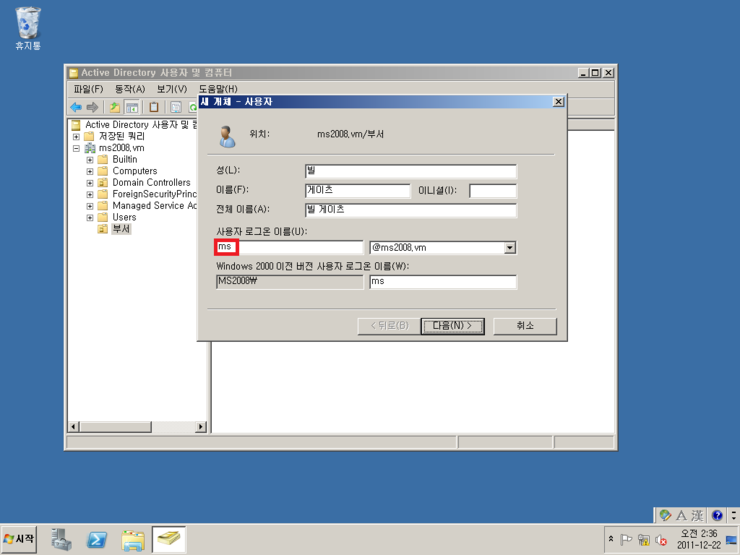This screenshot has height=555, width=740.
Task: Click the IME 漢 Hanja icon
Action: pos(697,515)
